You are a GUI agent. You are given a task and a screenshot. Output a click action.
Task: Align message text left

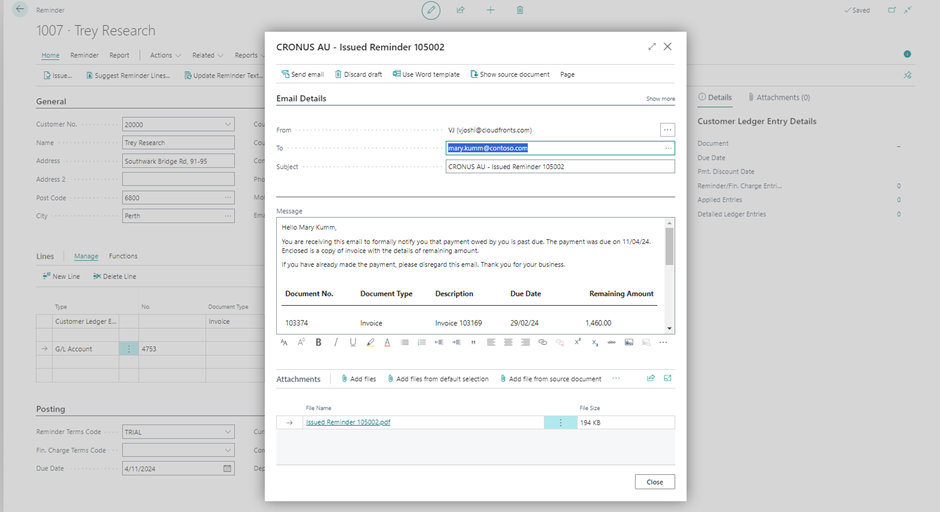491,342
